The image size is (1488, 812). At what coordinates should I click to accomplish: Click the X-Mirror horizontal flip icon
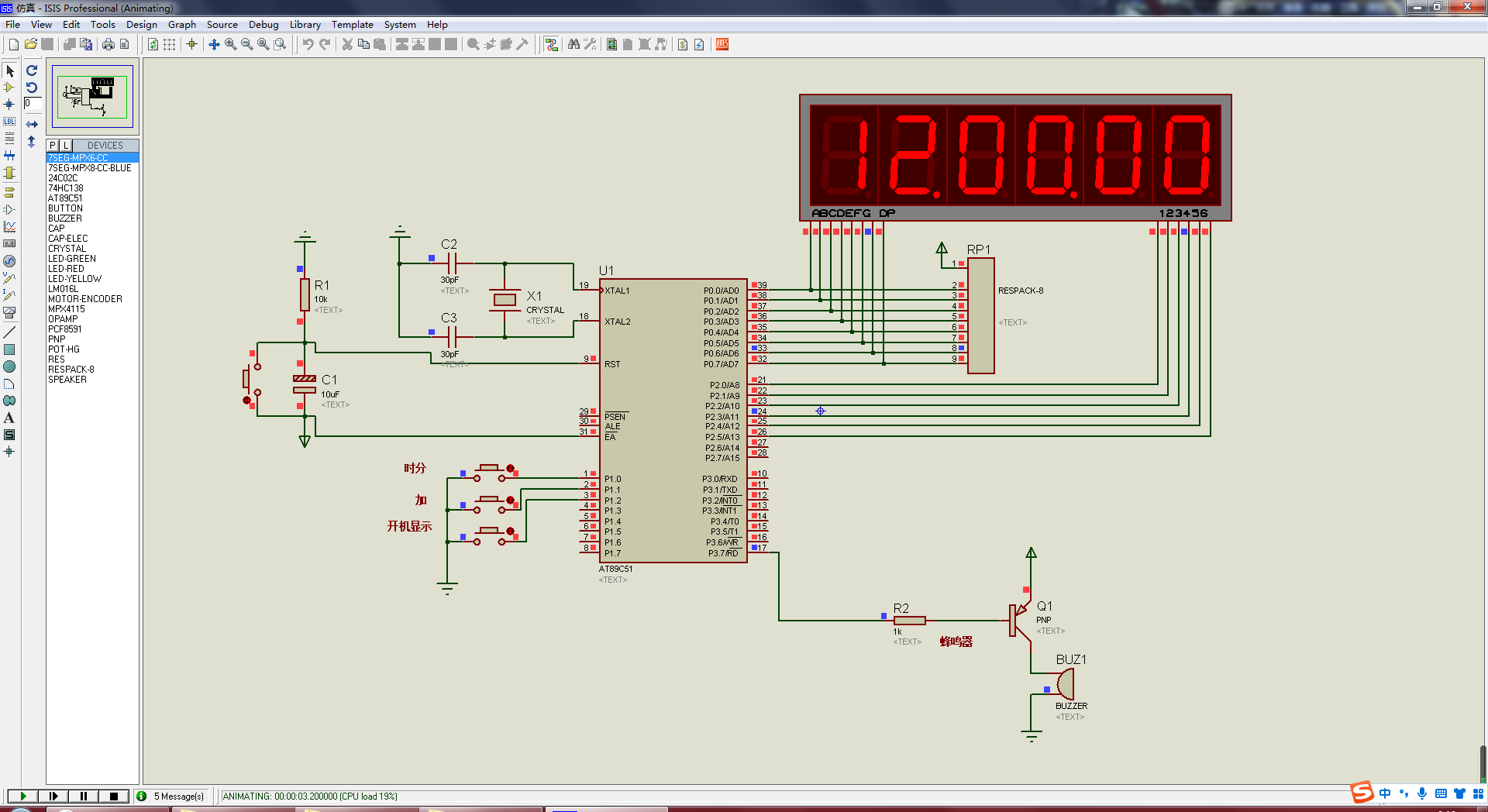(32, 124)
